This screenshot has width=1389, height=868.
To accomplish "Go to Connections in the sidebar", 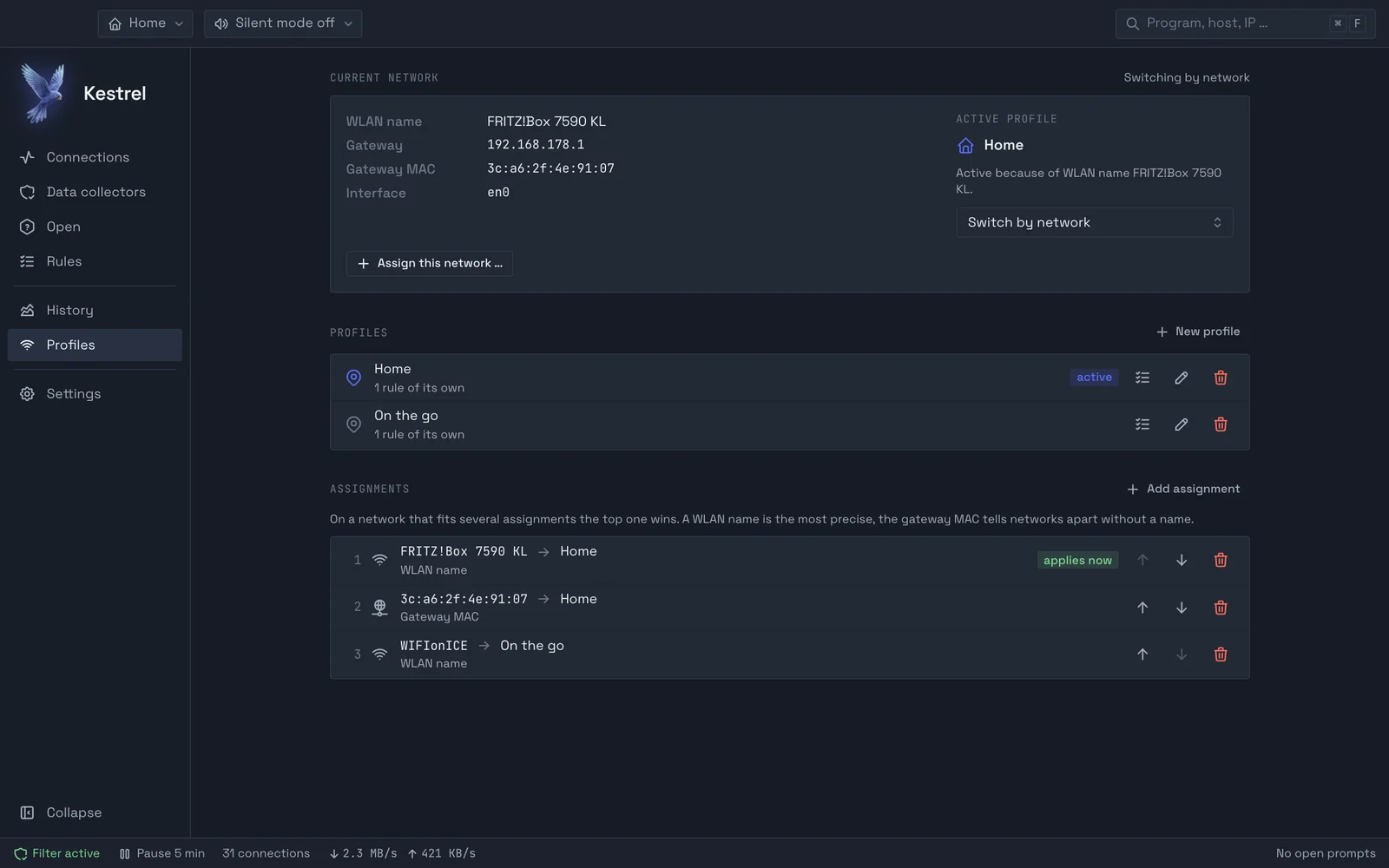I will 95,157.
